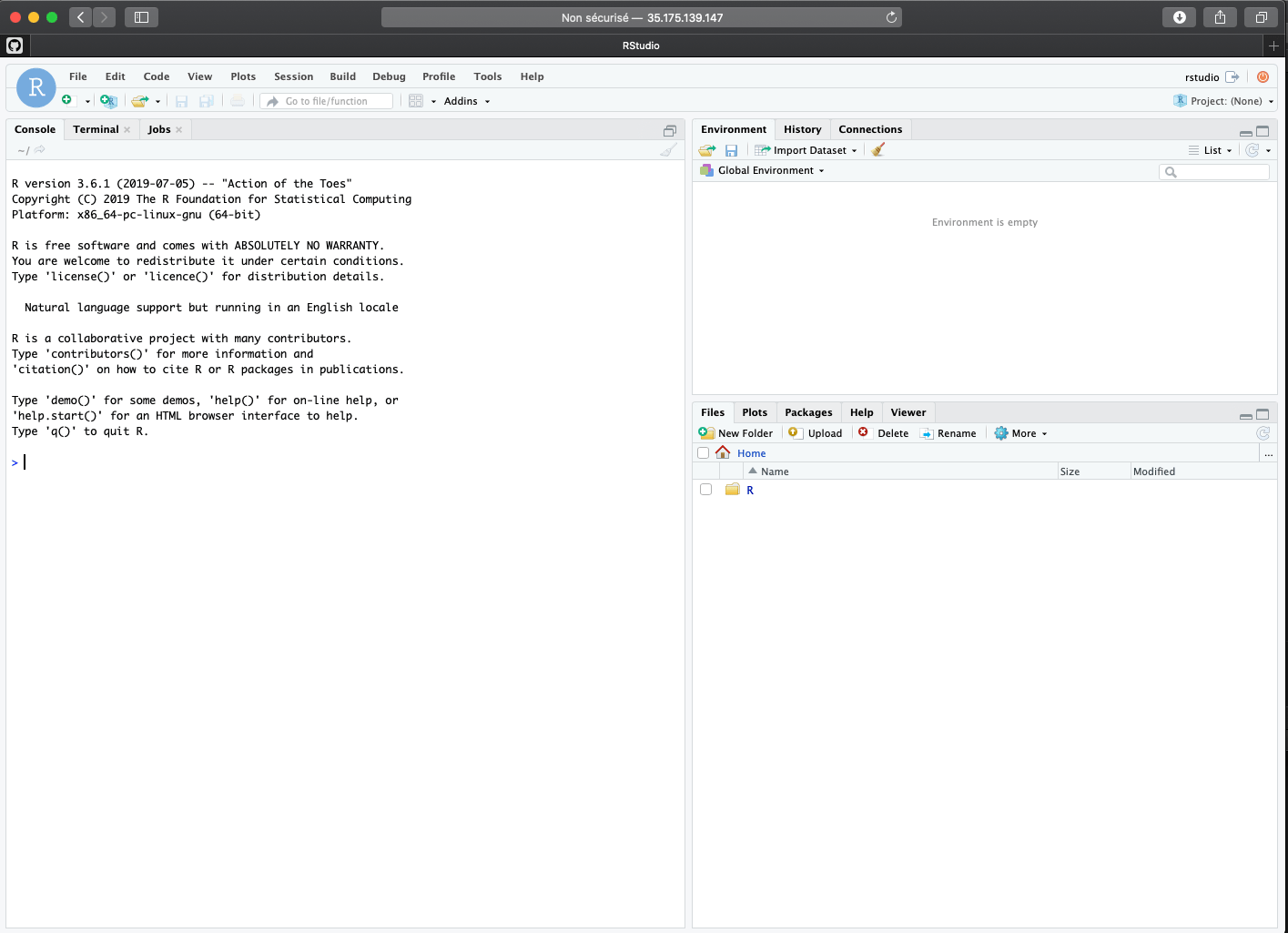The image size is (1288, 933).
Task: Open the Tools menu
Action: click(x=488, y=76)
